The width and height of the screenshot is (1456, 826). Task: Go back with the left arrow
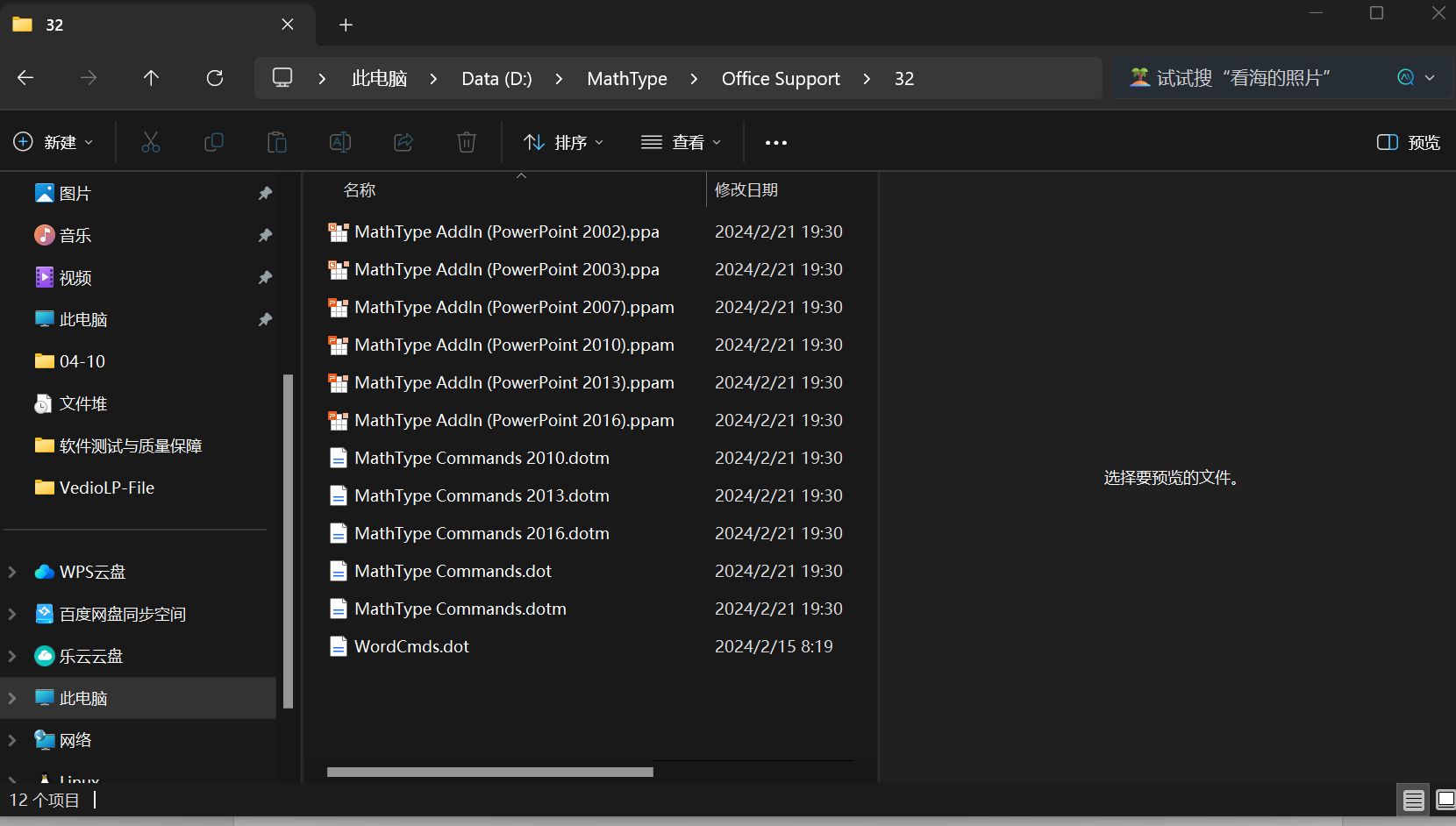coord(25,78)
